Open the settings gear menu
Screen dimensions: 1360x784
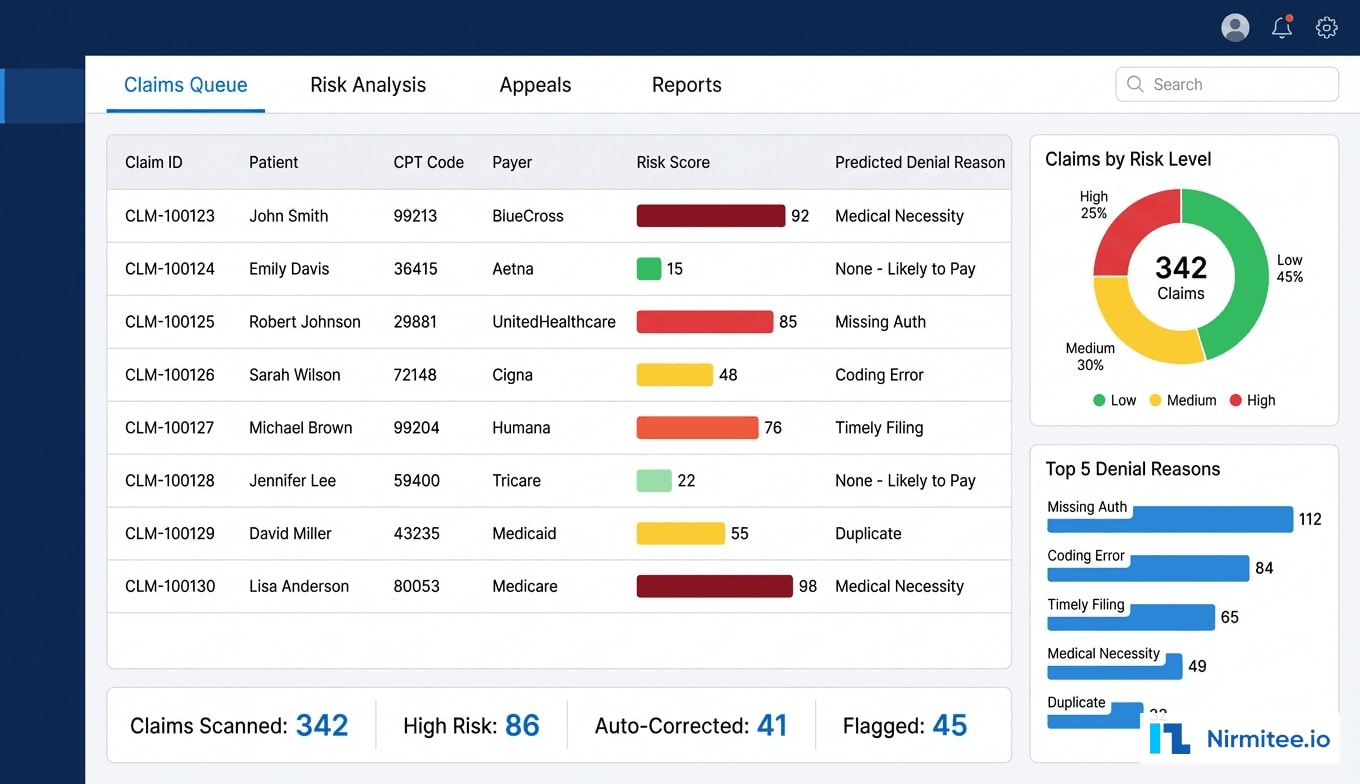(1326, 27)
